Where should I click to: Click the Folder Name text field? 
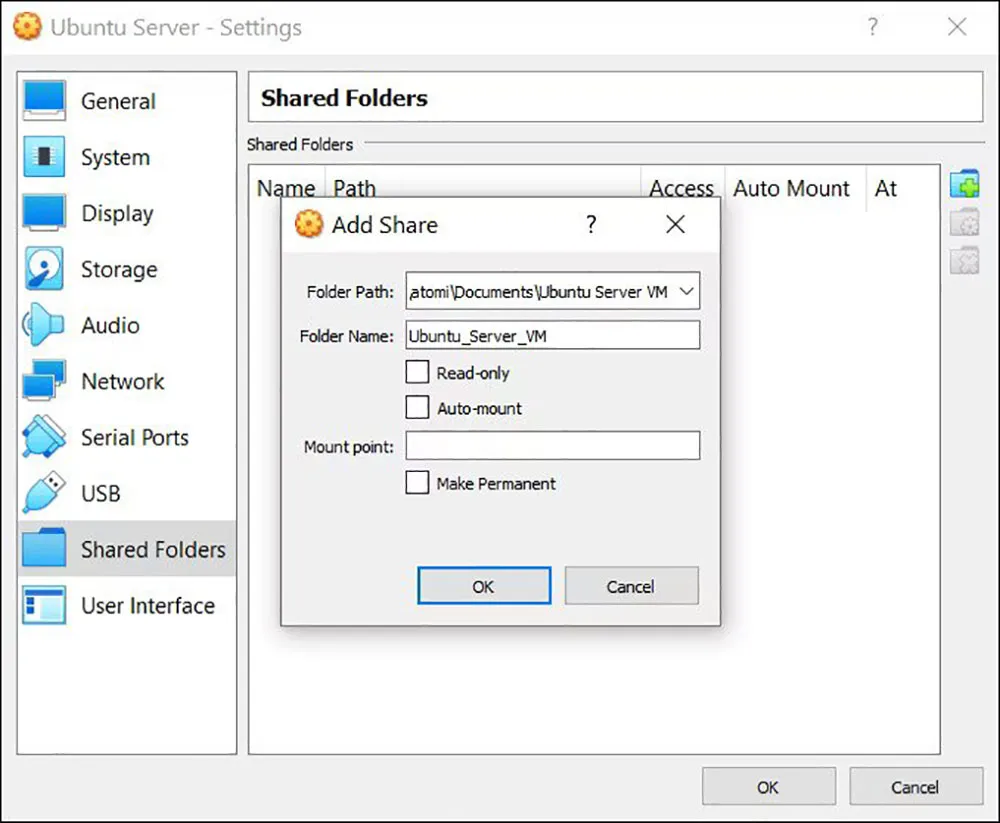pyautogui.click(x=552, y=336)
